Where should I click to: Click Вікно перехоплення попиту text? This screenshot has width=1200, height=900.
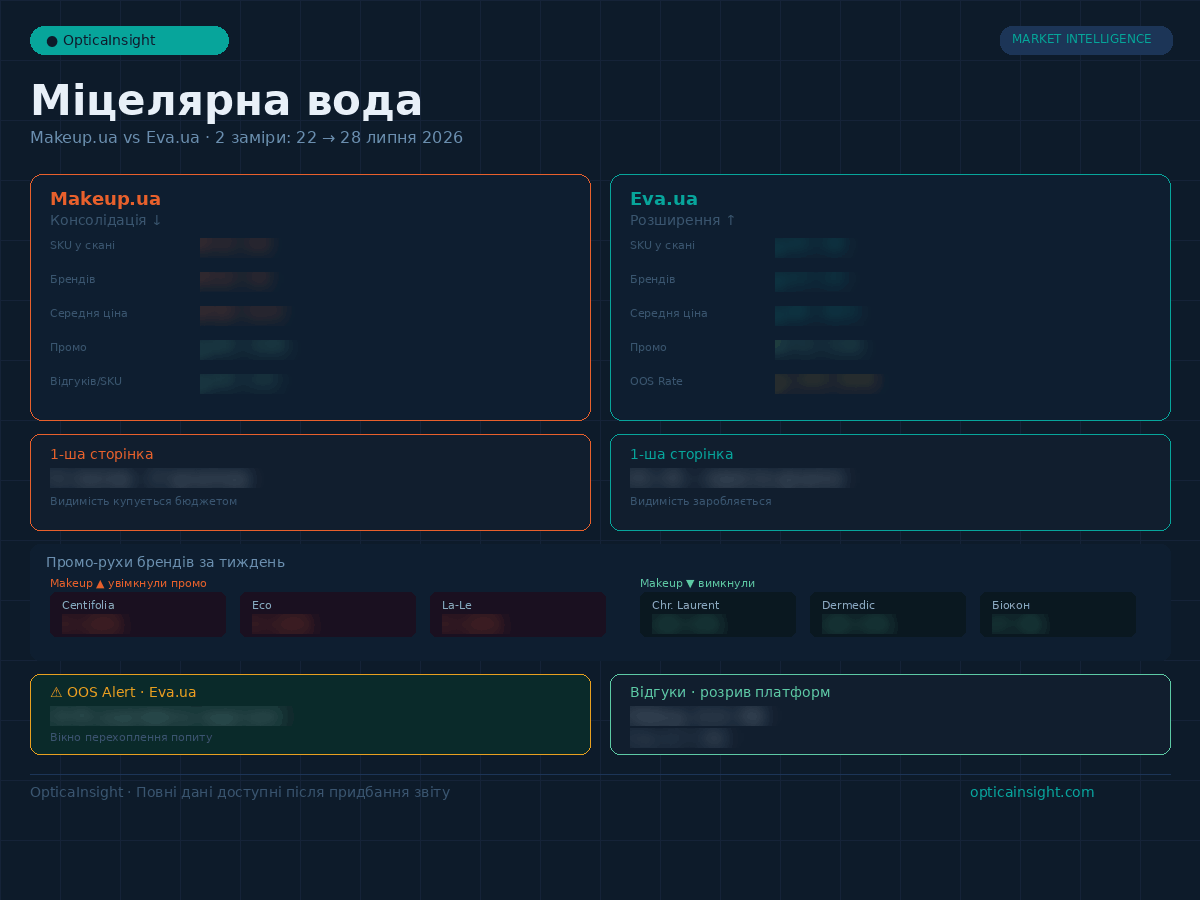pos(131,737)
